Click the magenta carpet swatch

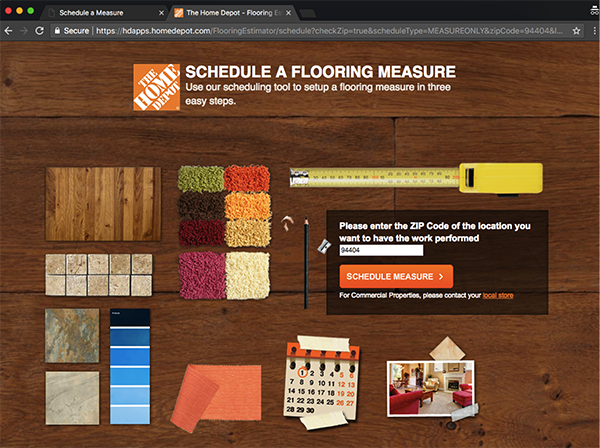click(202, 275)
